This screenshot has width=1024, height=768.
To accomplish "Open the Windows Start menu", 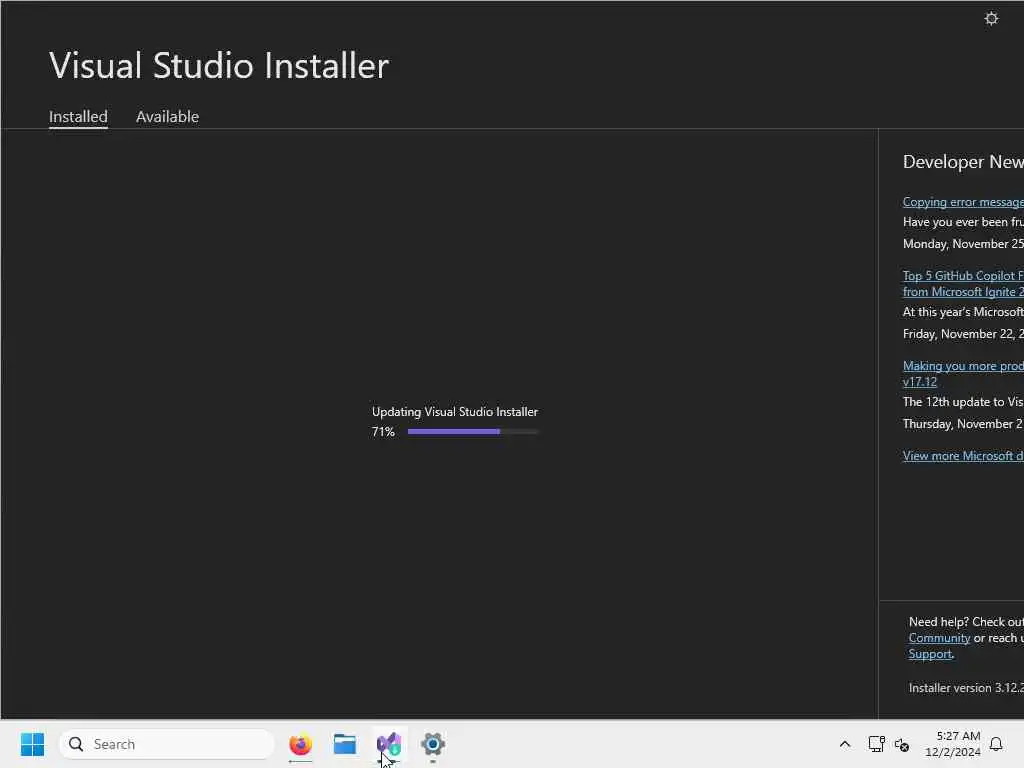I will coord(32,744).
